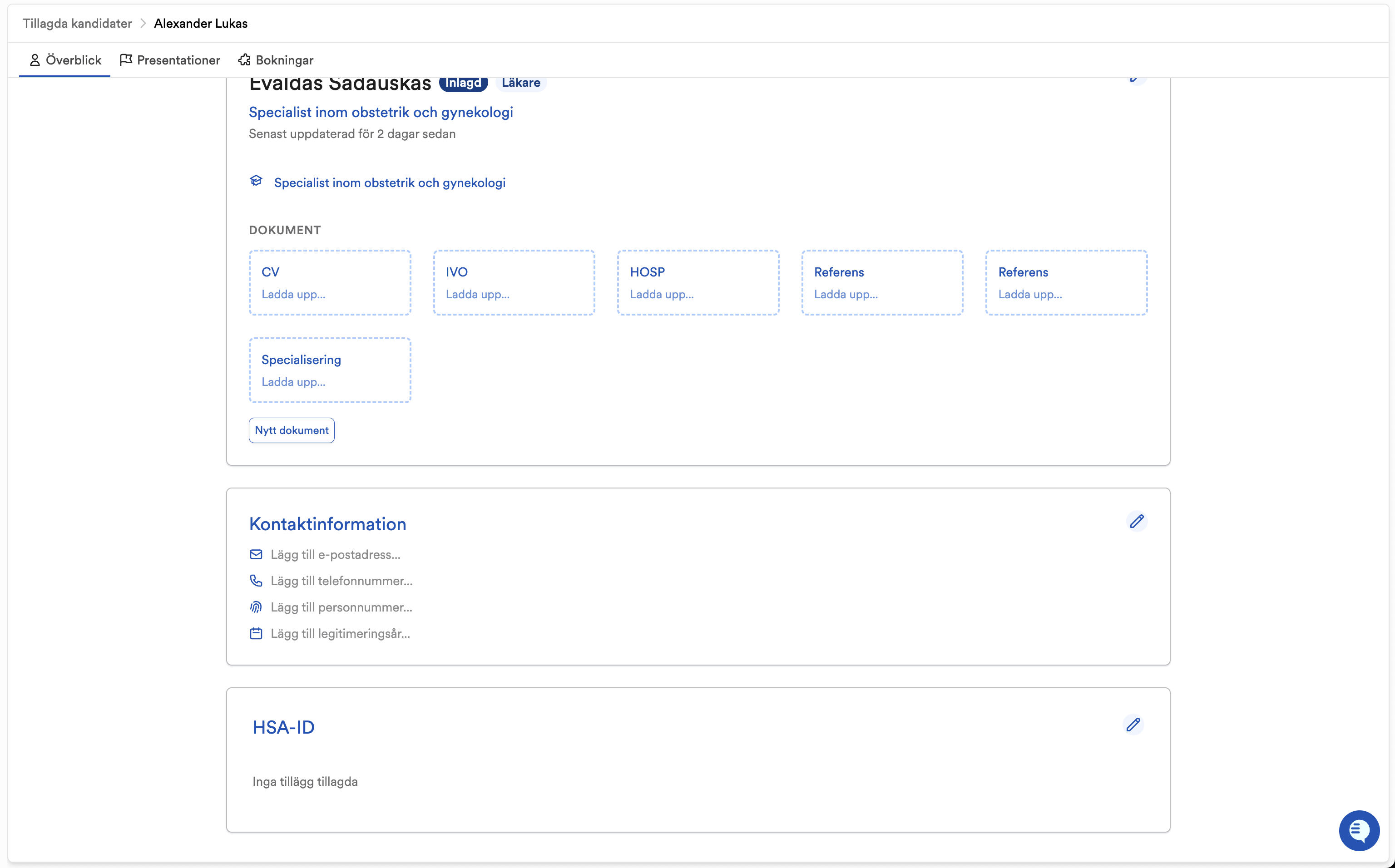The width and height of the screenshot is (1395, 868).
Task: Click the Kontaktinformation heading
Action: coord(328,524)
